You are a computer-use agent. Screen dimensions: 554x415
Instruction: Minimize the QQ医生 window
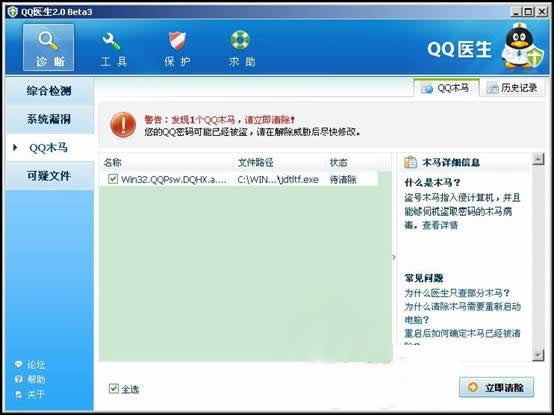[x=517, y=12]
